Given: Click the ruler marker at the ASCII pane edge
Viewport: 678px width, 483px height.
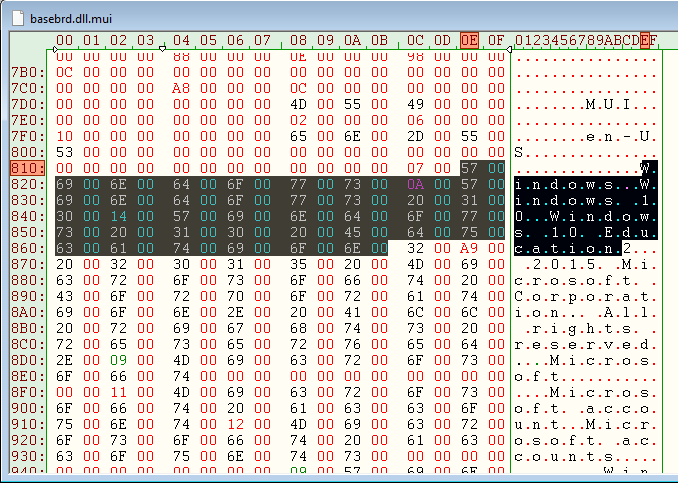Looking at the screenshot, I should (509, 50).
